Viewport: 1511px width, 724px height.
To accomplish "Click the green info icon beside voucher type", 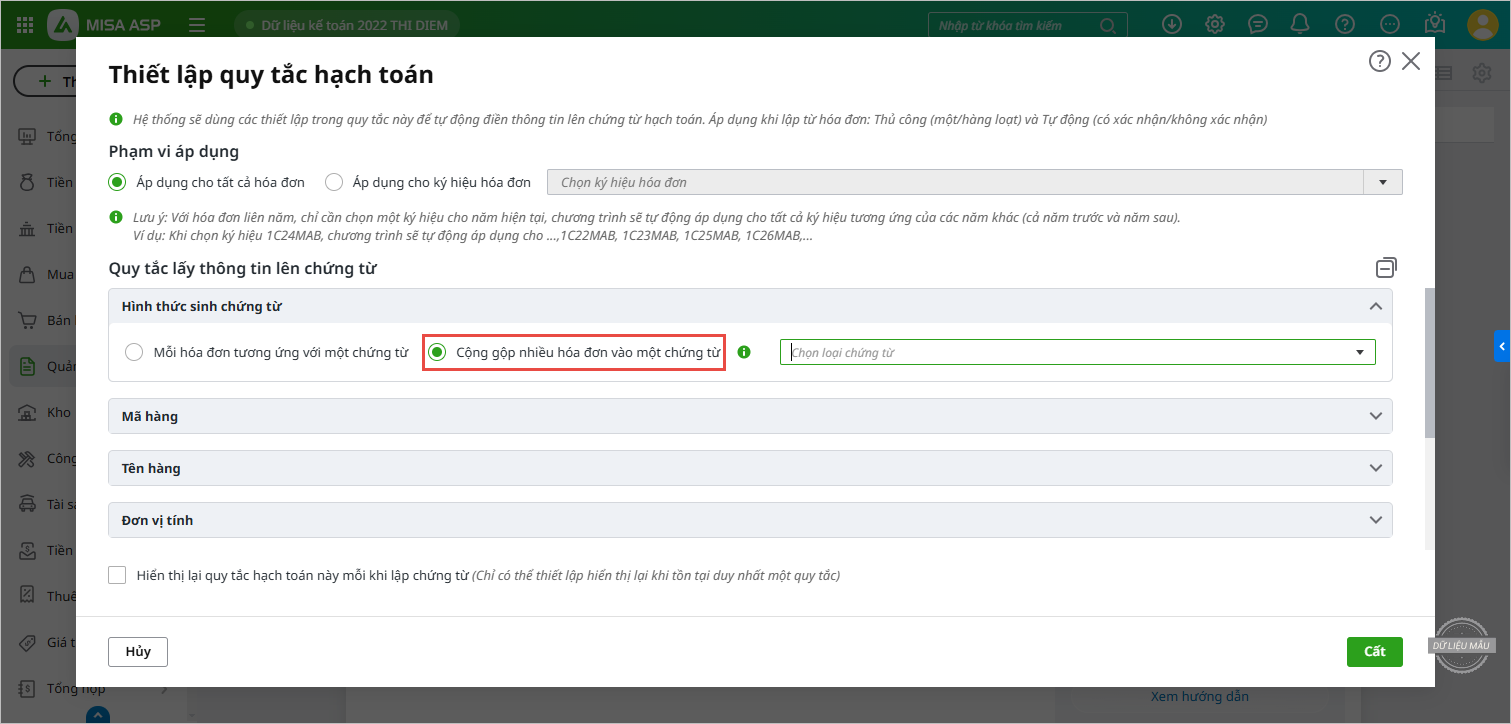I will tap(743, 352).
